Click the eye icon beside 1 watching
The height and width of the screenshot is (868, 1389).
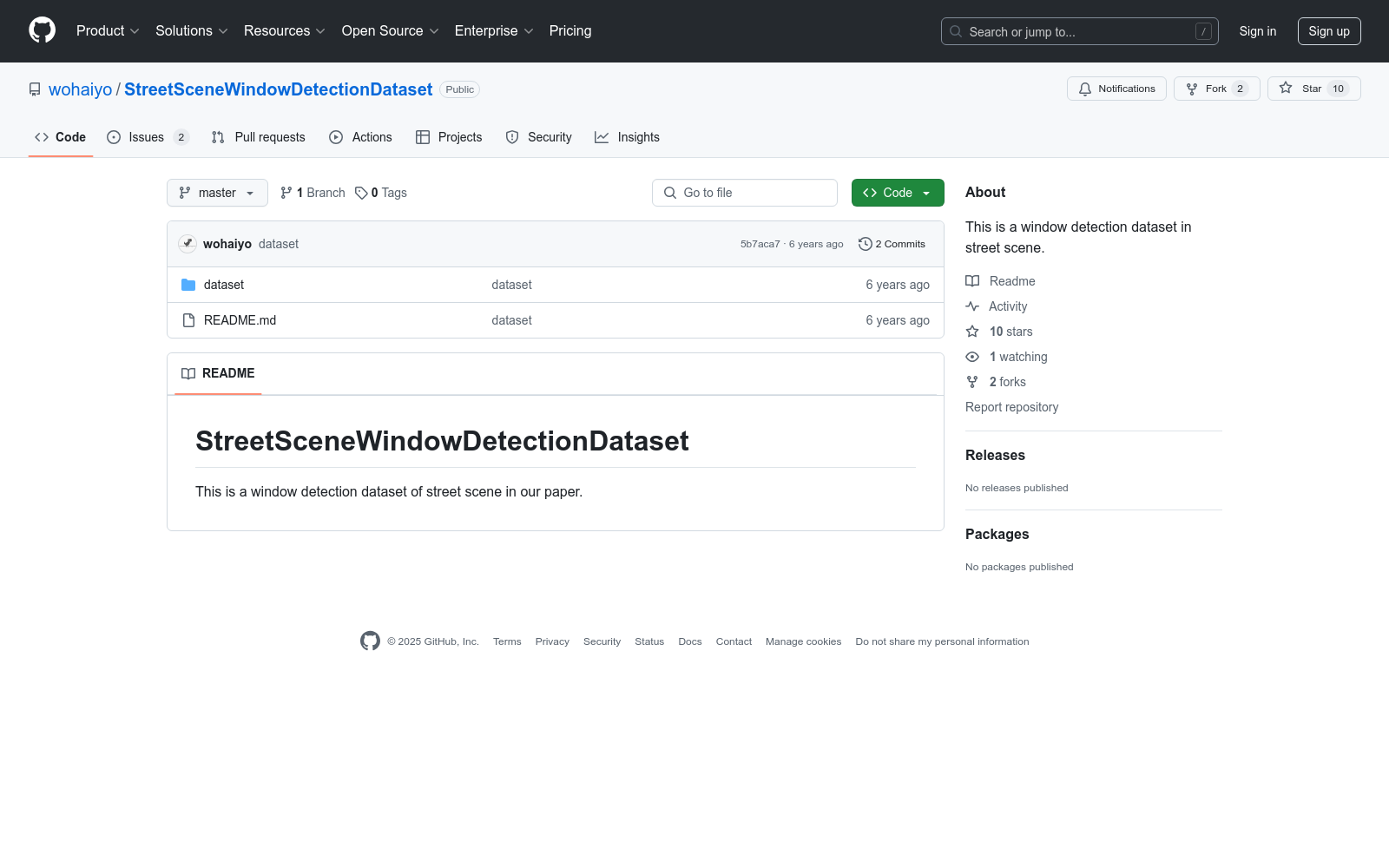tap(972, 357)
